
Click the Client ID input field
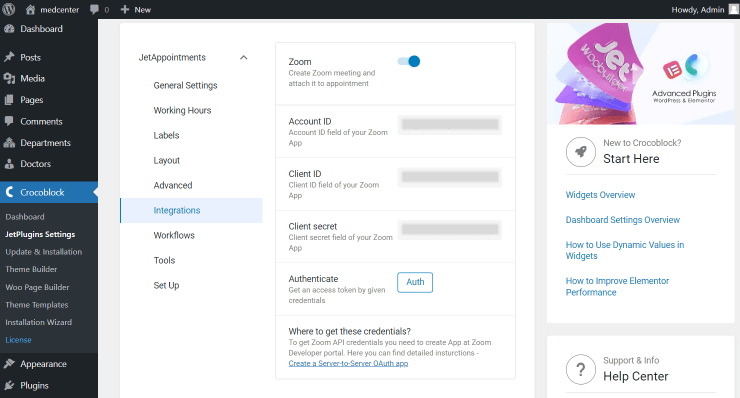tap(450, 177)
